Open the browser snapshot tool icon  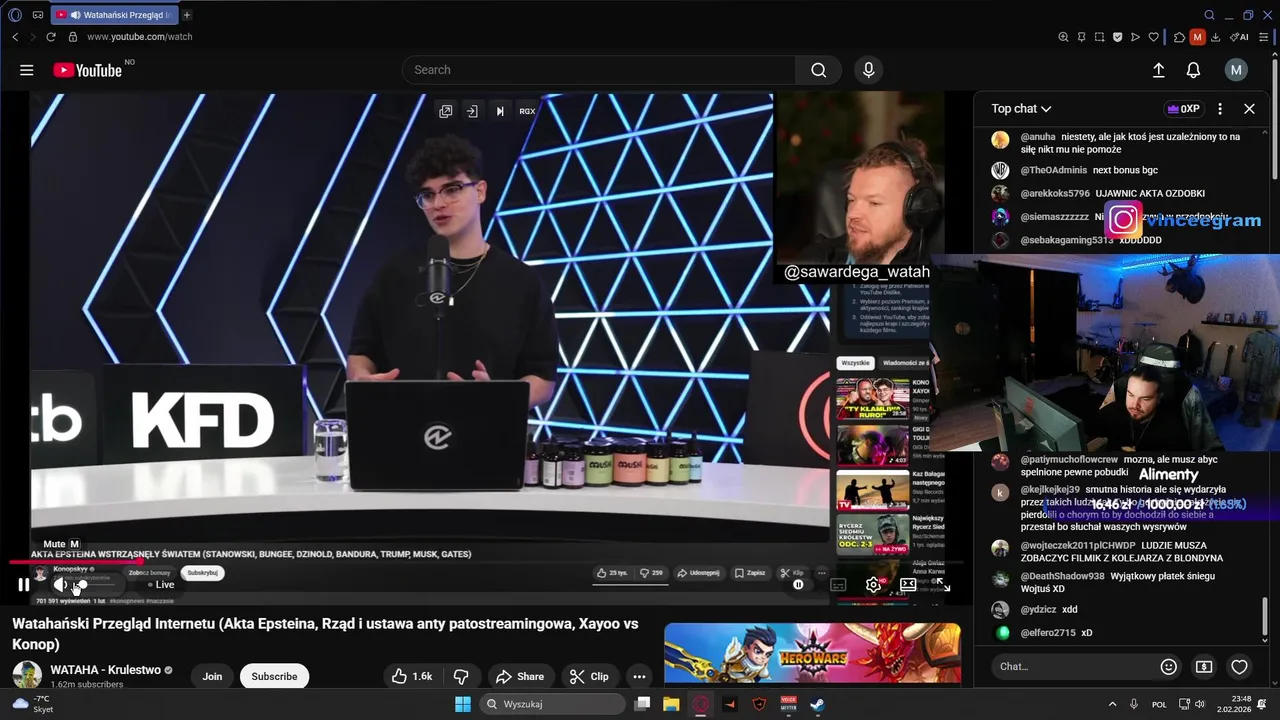point(1099,37)
